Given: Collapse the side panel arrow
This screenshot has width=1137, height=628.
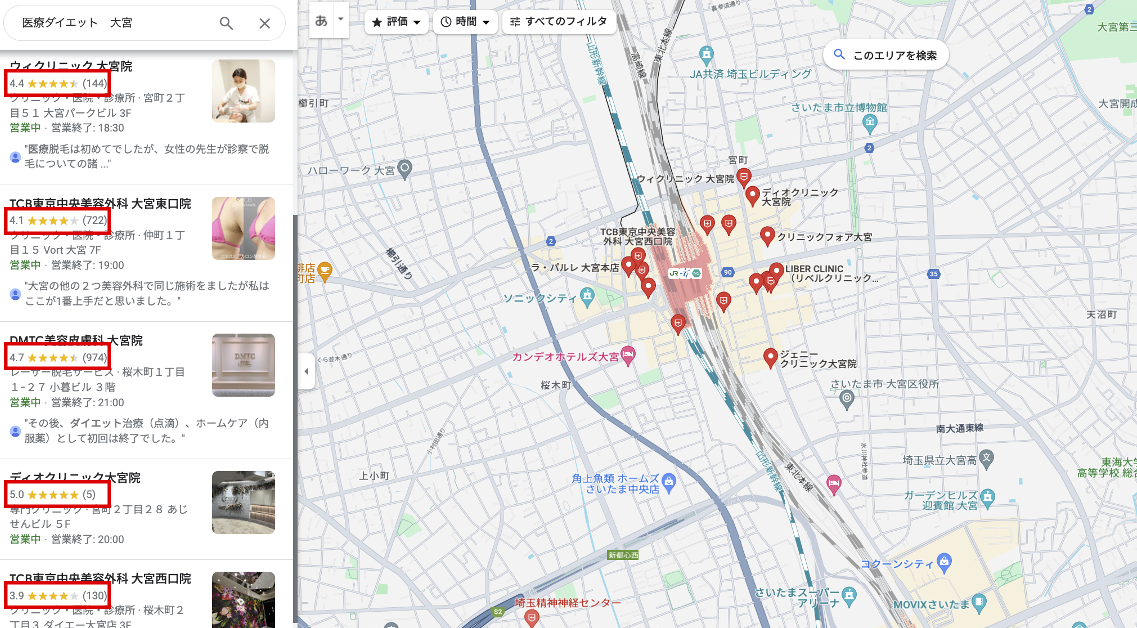Looking at the screenshot, I should coord(306,371).
